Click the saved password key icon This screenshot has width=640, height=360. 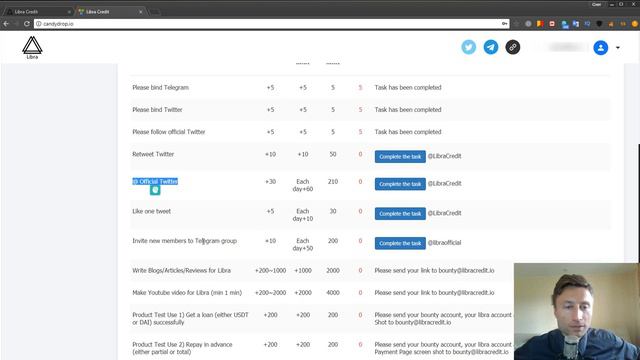pos(504,24)
